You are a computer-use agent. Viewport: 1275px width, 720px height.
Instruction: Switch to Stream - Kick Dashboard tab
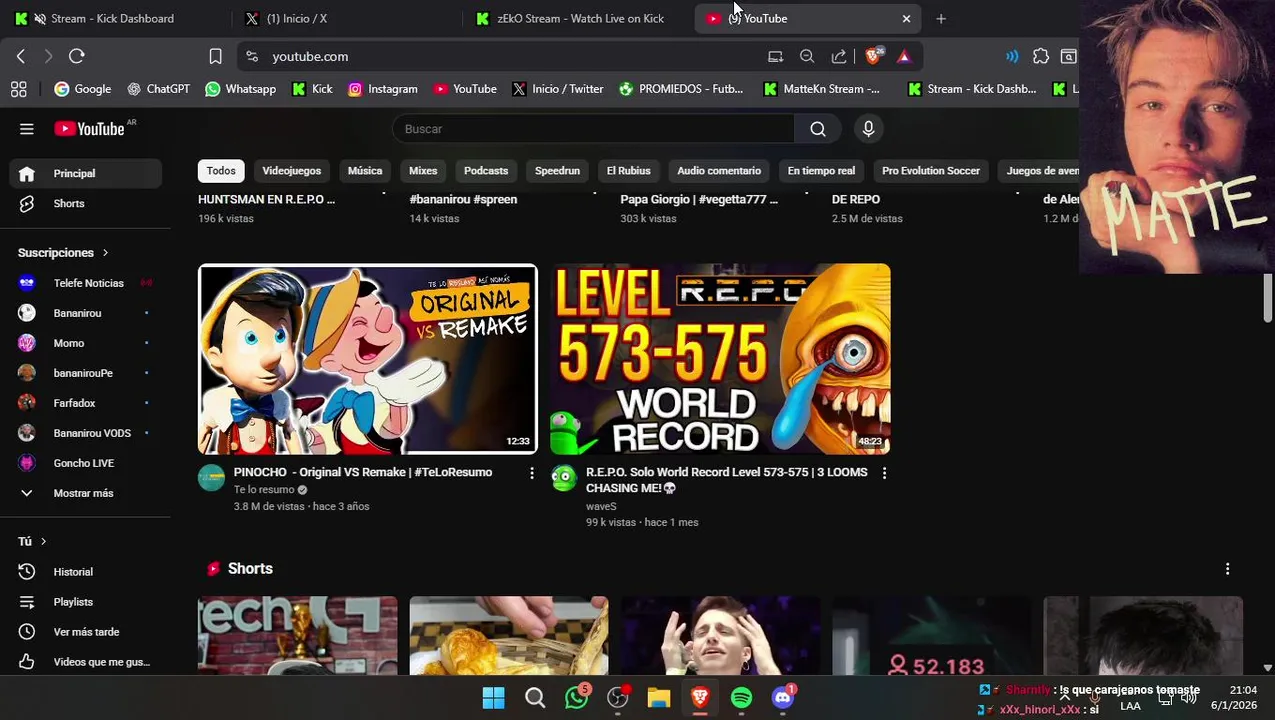[x=112, y=18]
